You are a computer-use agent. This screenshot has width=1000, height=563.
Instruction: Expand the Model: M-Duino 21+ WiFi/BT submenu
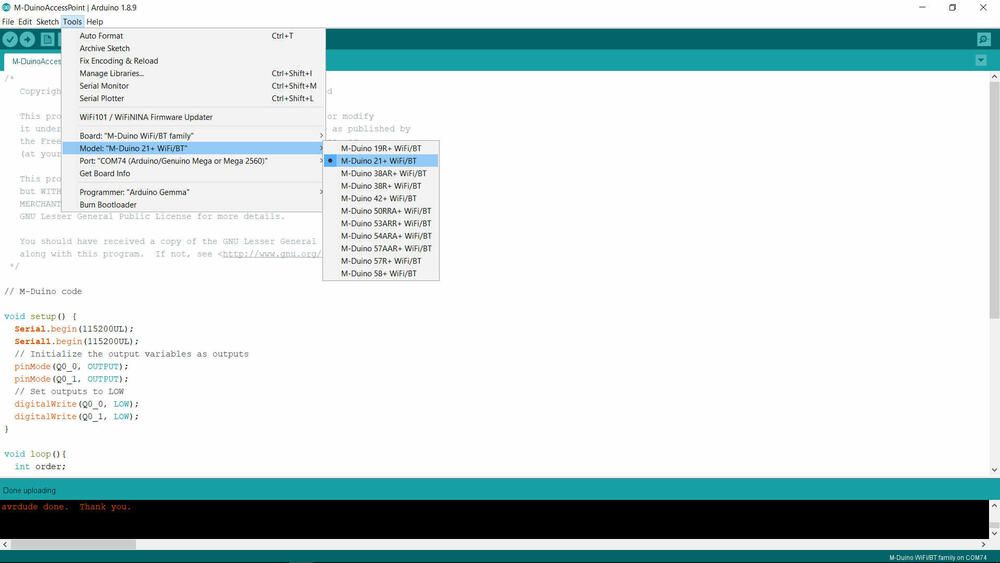point(193,148)
